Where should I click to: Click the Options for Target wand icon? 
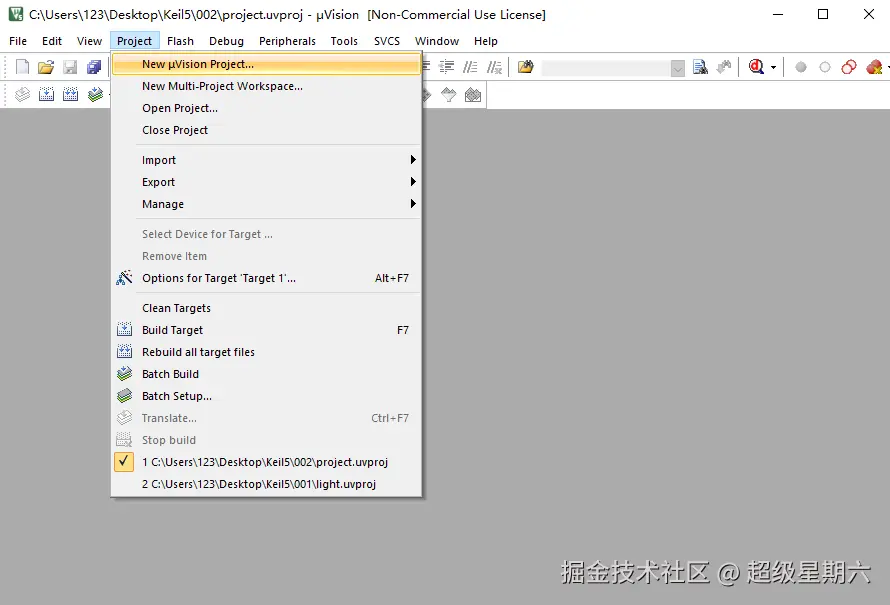pyautogui.click(x=124, y=278)
